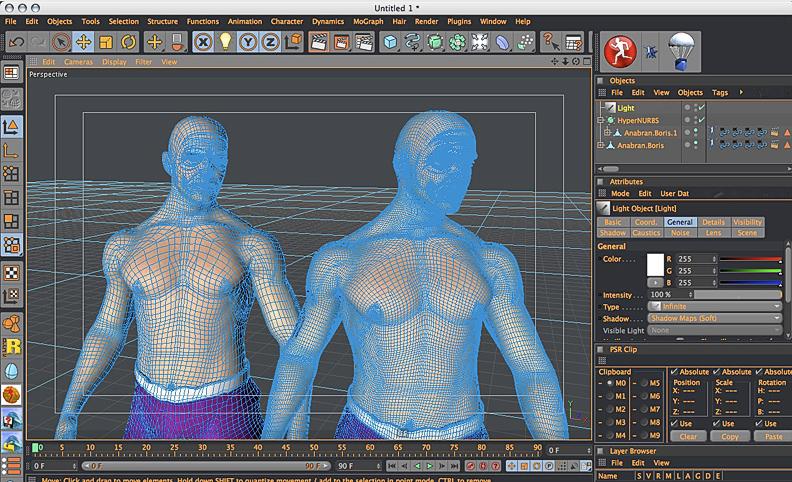Click frame 45 on the timeline ruler

point(286,447)
